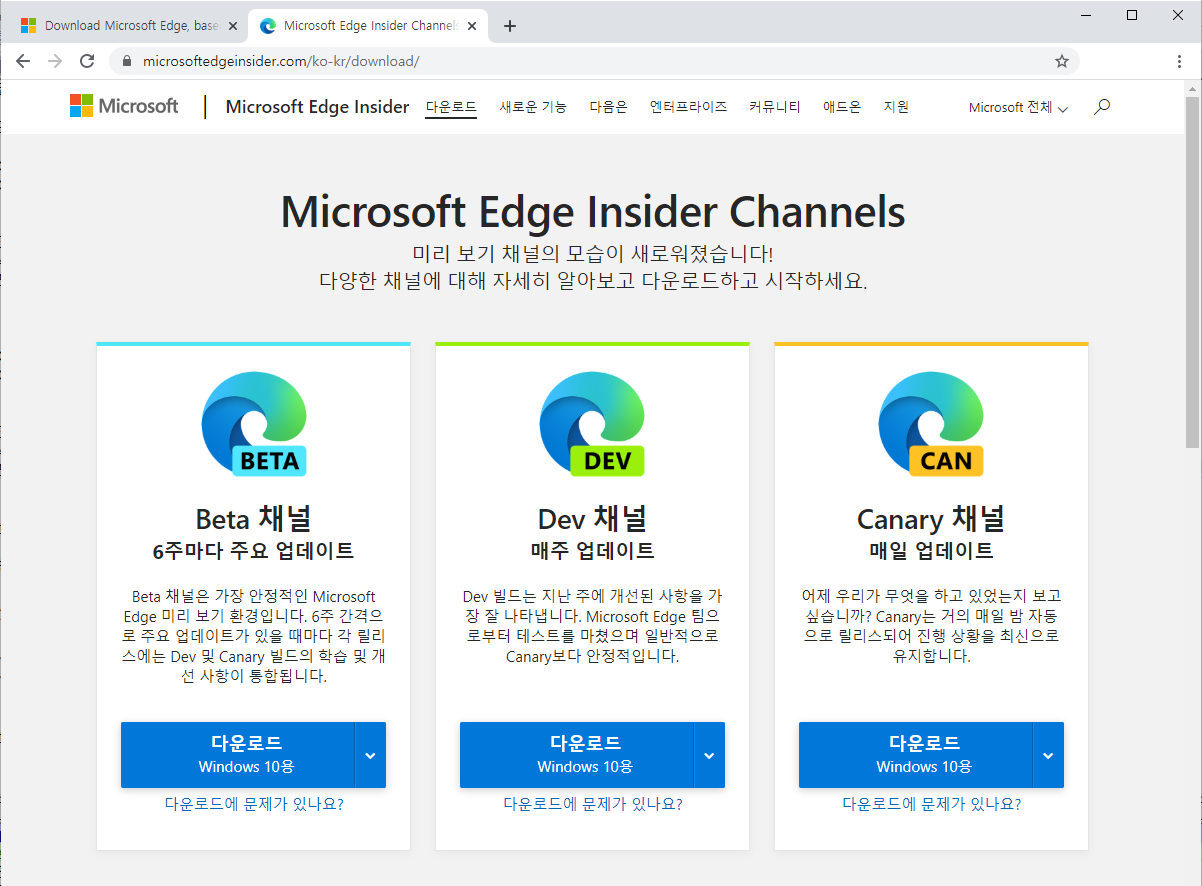
Task: Click the 매주 업데이트 subtitle
Action: (x=593, y=551)
